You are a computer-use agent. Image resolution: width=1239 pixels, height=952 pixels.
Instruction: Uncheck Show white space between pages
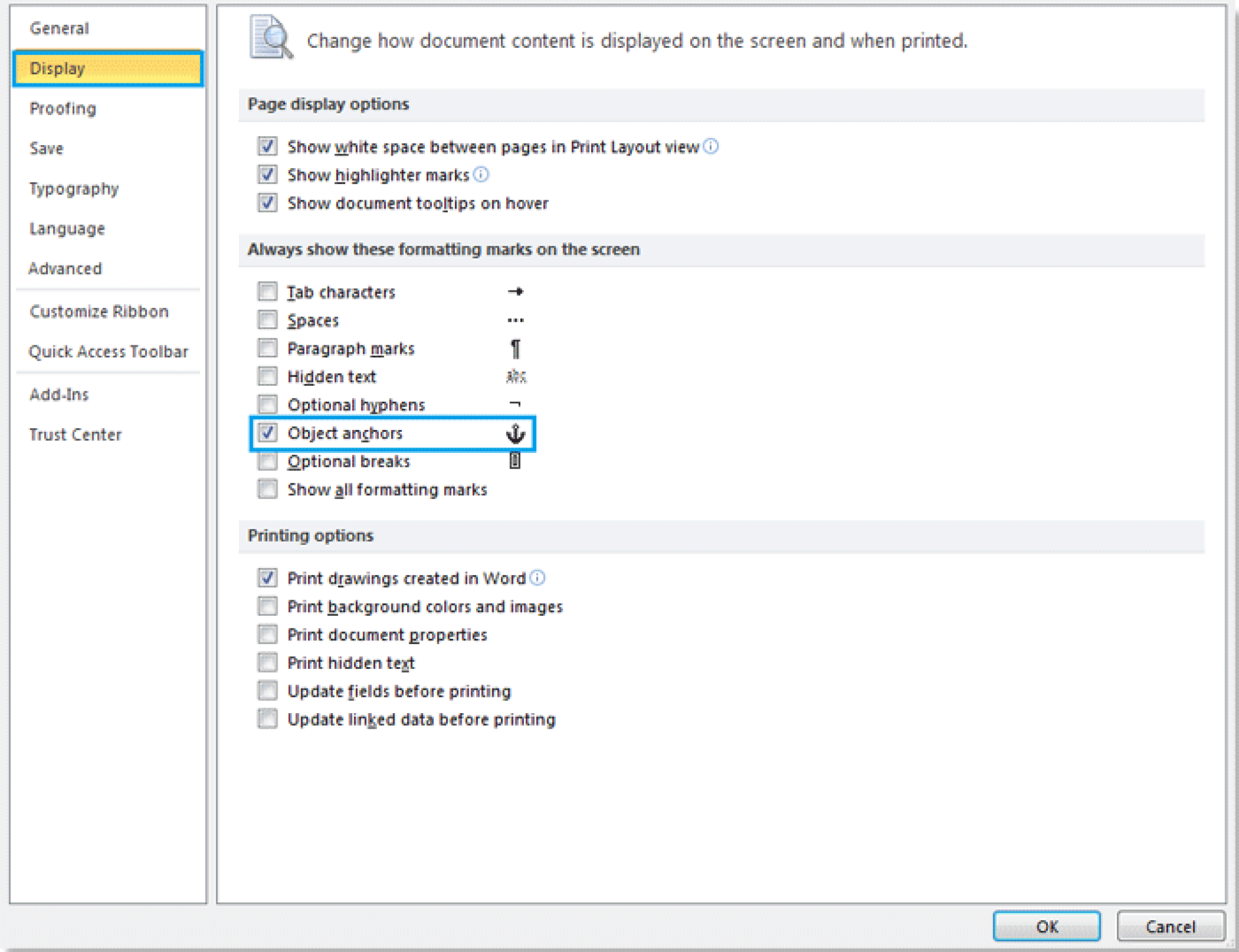pyautogui.click(x=267, y=145)
